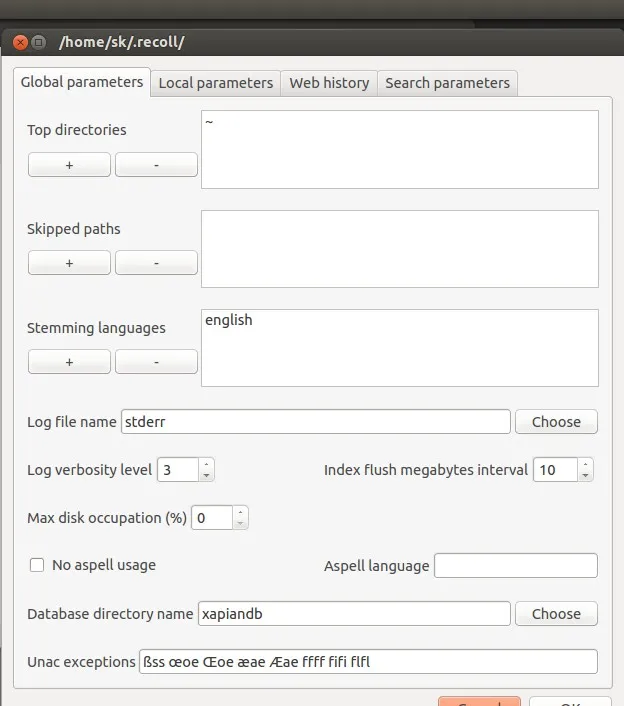Add a new skipped path with plus
624x706 pixels.
tap(69, 263)
